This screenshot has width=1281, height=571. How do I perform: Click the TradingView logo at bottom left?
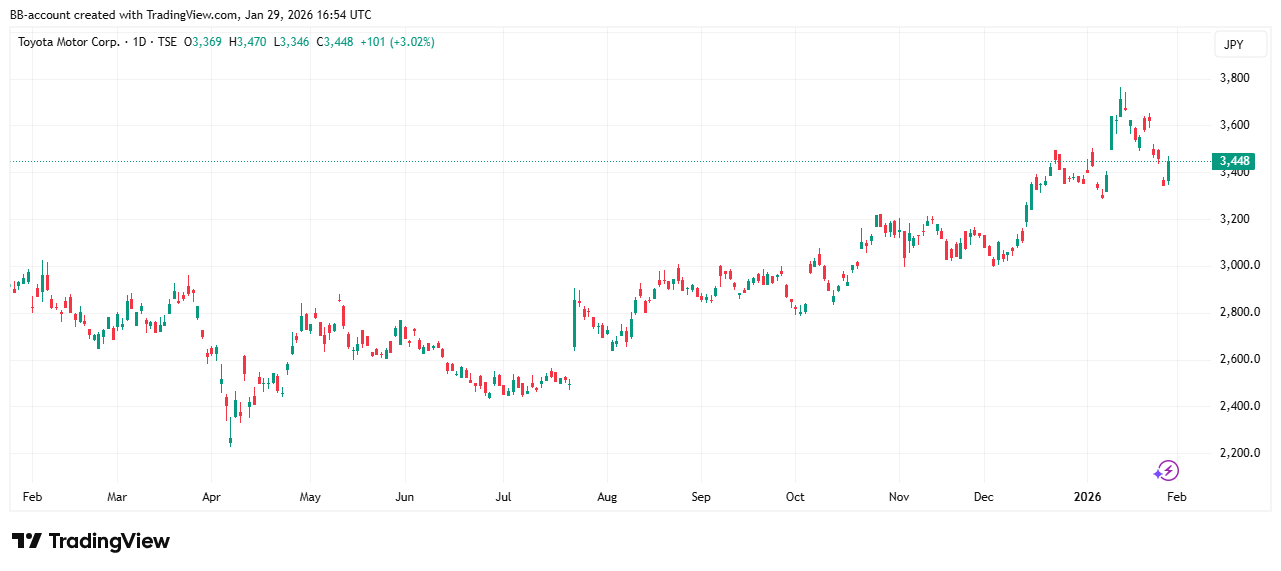tap(91, 541)
